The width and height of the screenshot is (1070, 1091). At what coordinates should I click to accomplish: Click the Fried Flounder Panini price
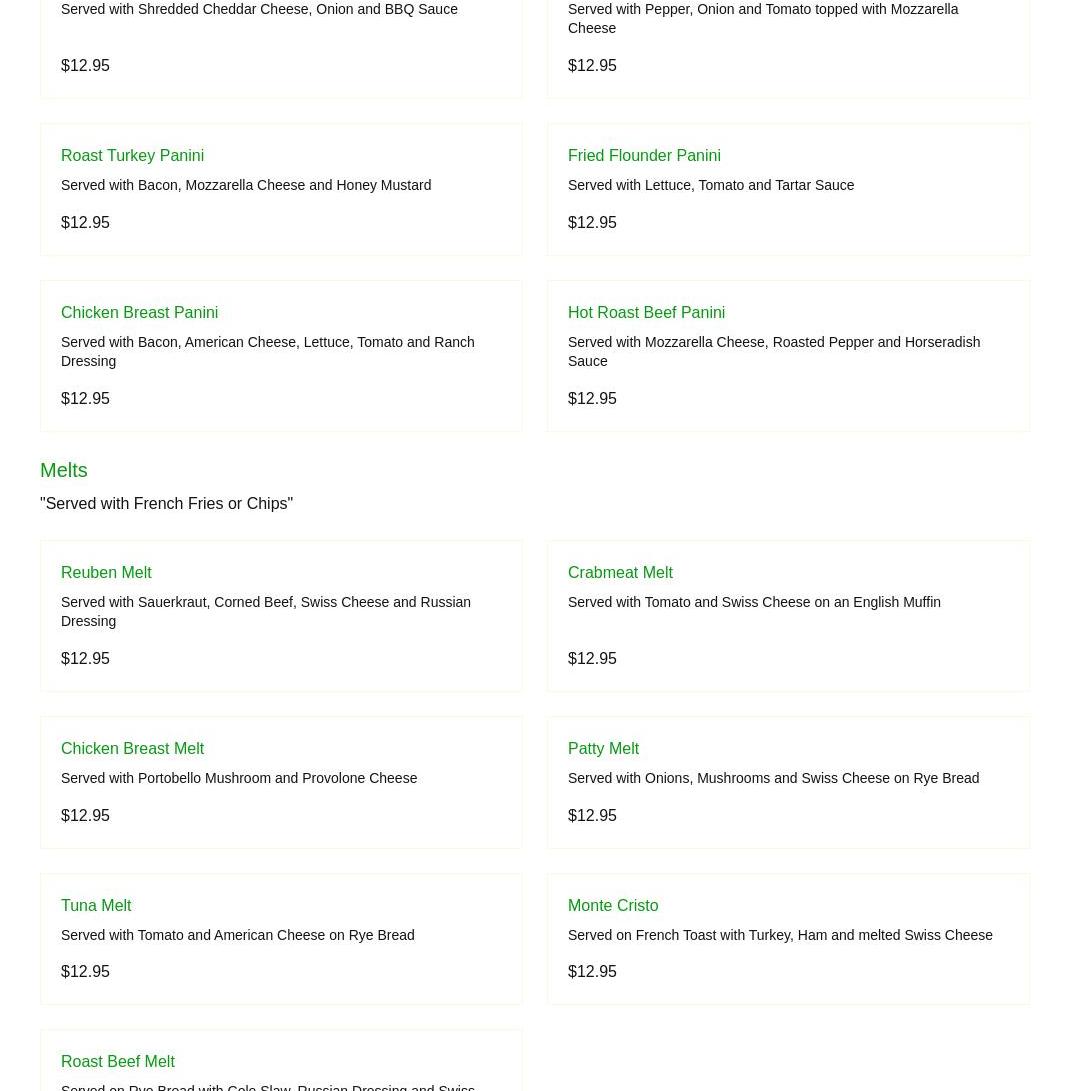click(x=592, y=223)
